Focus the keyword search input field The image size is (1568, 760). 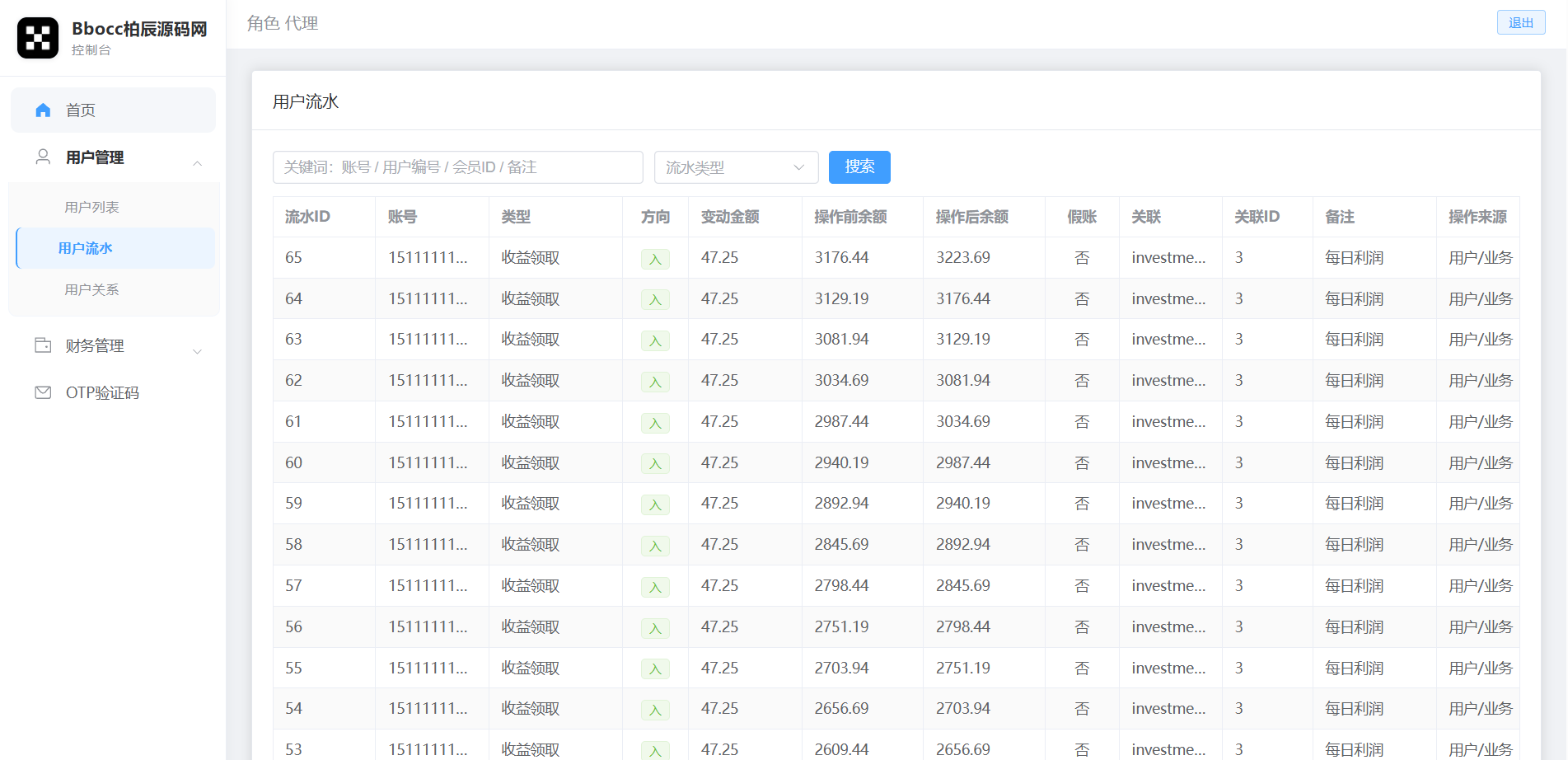point(457,167)
